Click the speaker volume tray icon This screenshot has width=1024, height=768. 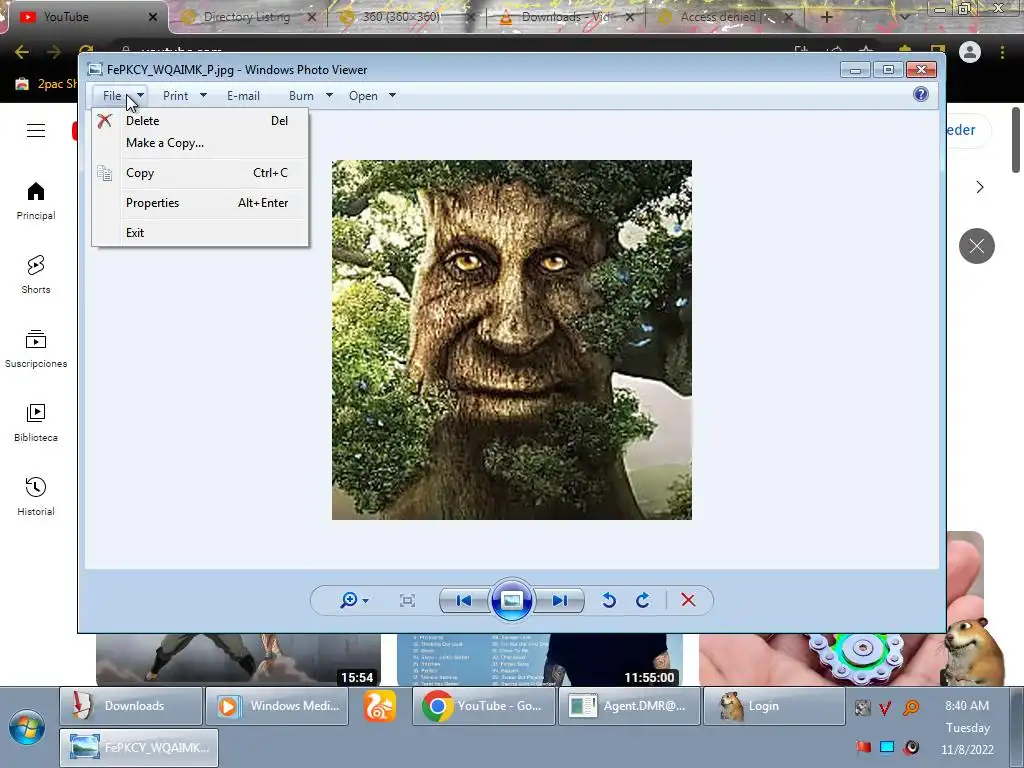[x=911, y=747]
